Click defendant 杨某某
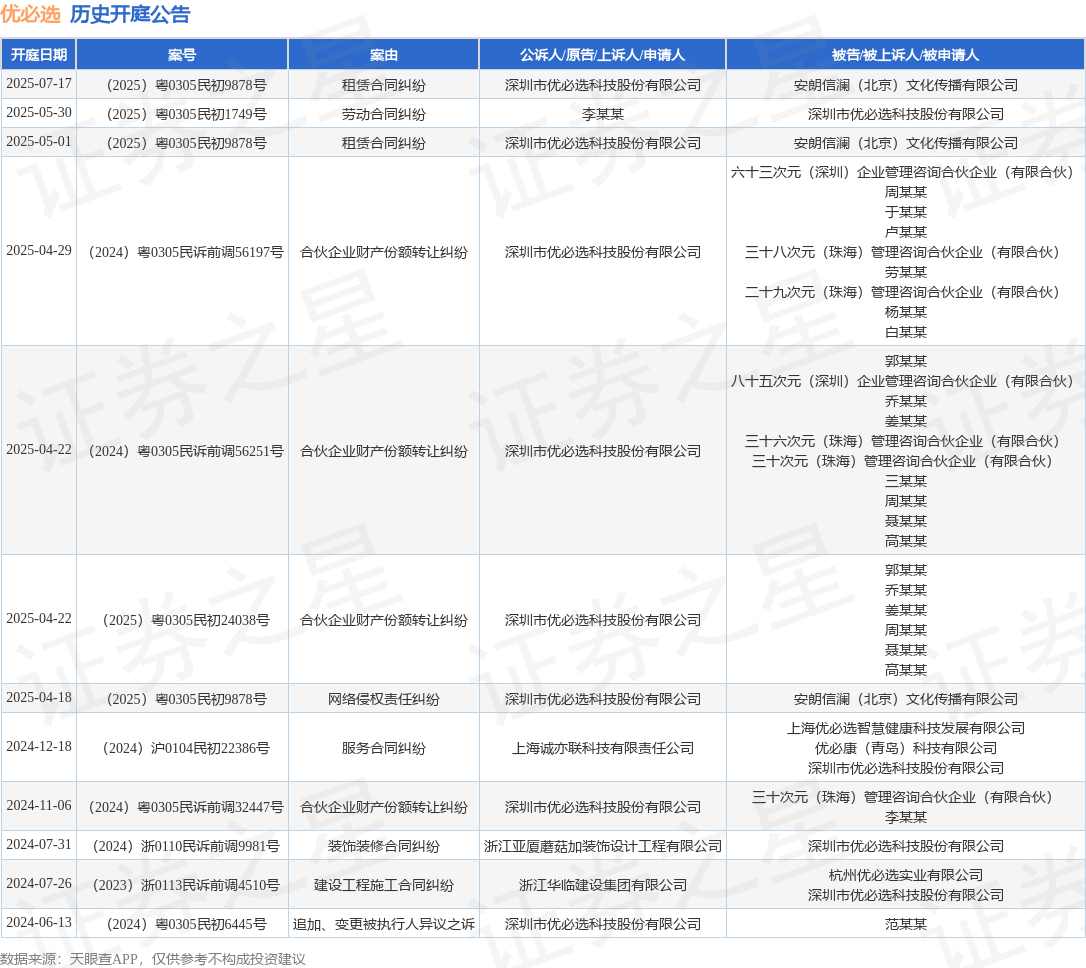 click(905, 312)
